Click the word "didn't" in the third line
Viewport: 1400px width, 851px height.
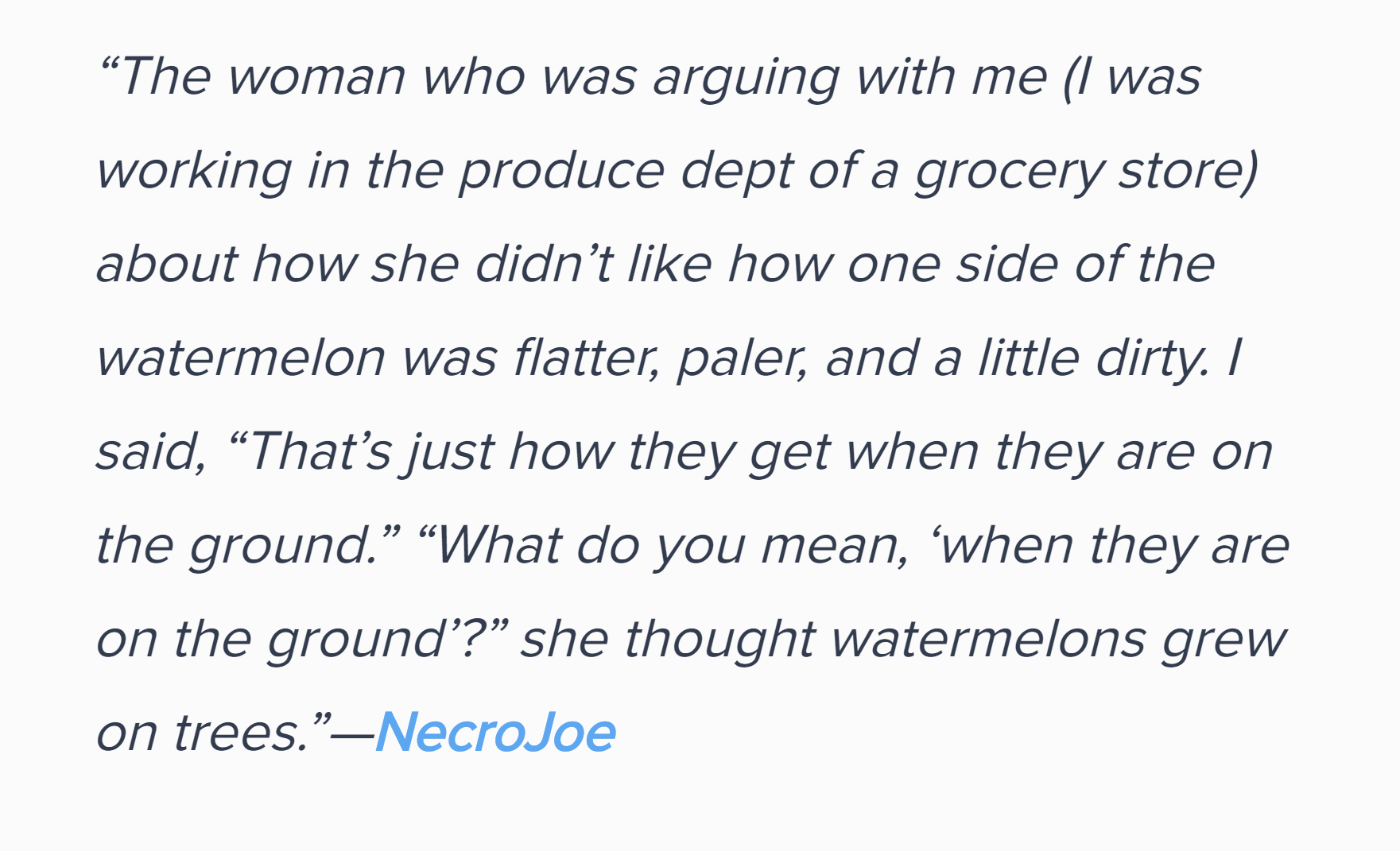(544, 264)
